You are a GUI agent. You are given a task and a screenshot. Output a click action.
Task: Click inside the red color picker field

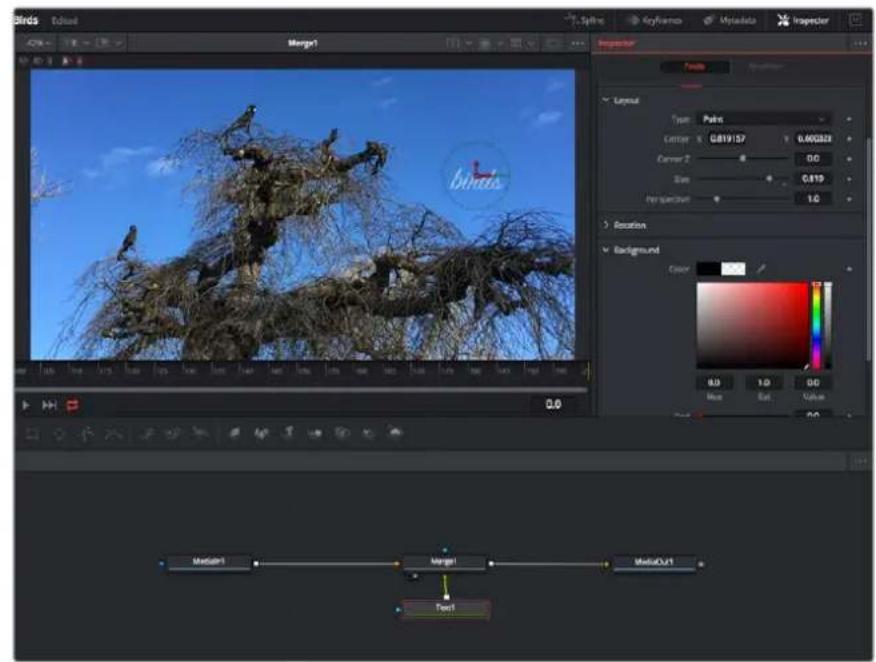753,325
